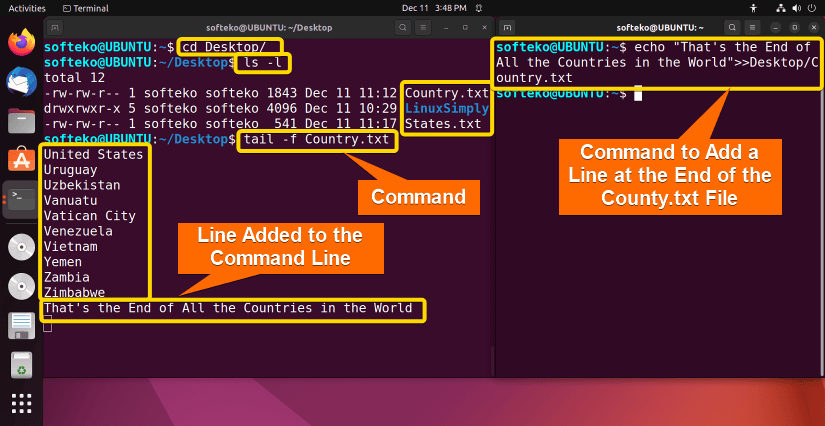Open Ubuntu Software store icon
The image size is (825, 426).
point(21,158)
